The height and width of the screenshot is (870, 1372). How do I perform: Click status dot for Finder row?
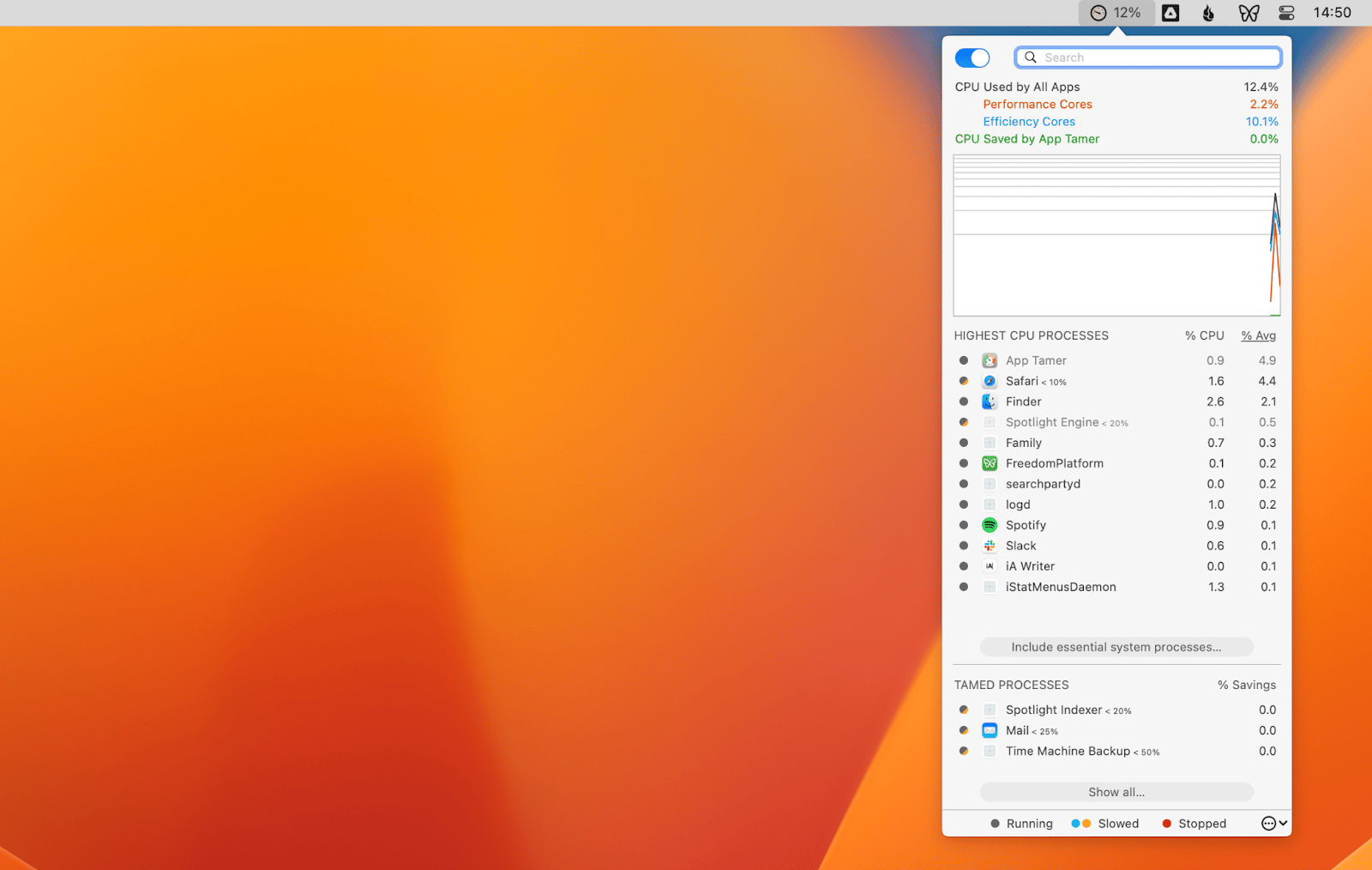[964, 402]
